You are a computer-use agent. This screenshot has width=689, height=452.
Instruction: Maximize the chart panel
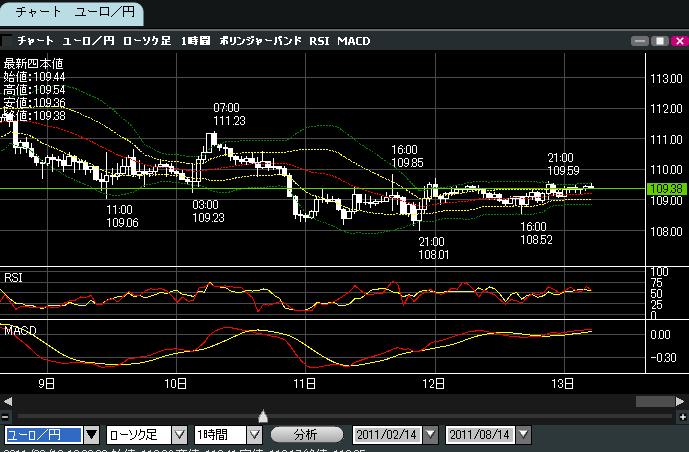(x=659, y=42)
